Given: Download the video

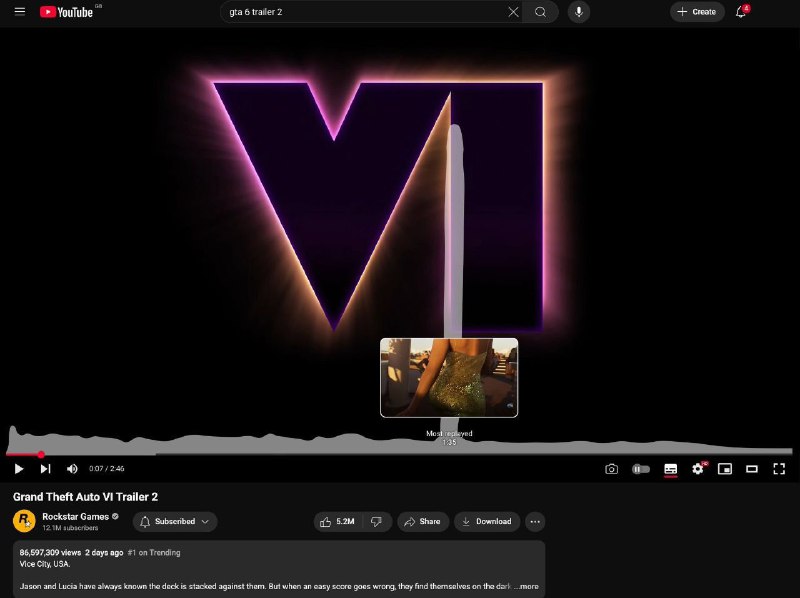Looking at the screenshot, I should 487,521.
